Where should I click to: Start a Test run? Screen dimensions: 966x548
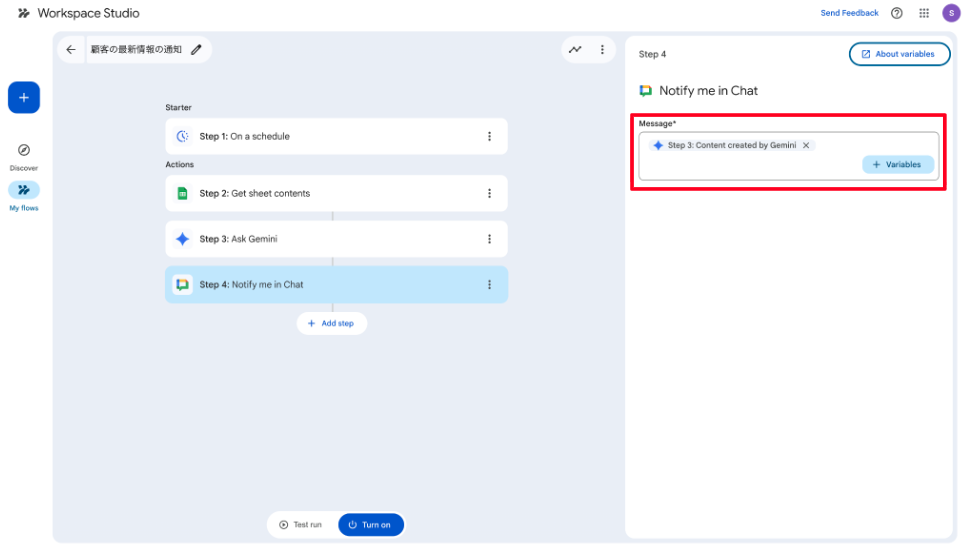click(301, 525)
